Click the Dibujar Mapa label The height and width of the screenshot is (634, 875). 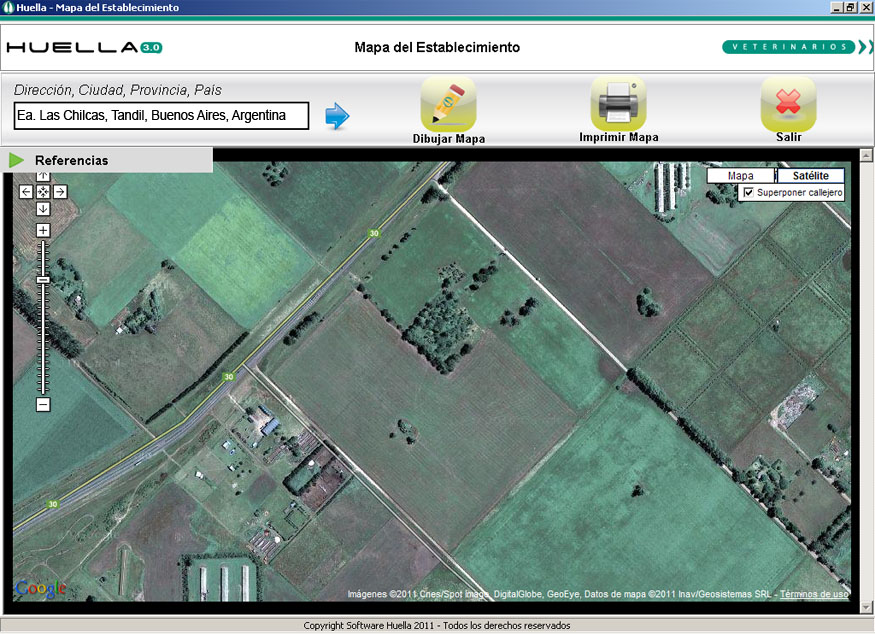[449, 138]
